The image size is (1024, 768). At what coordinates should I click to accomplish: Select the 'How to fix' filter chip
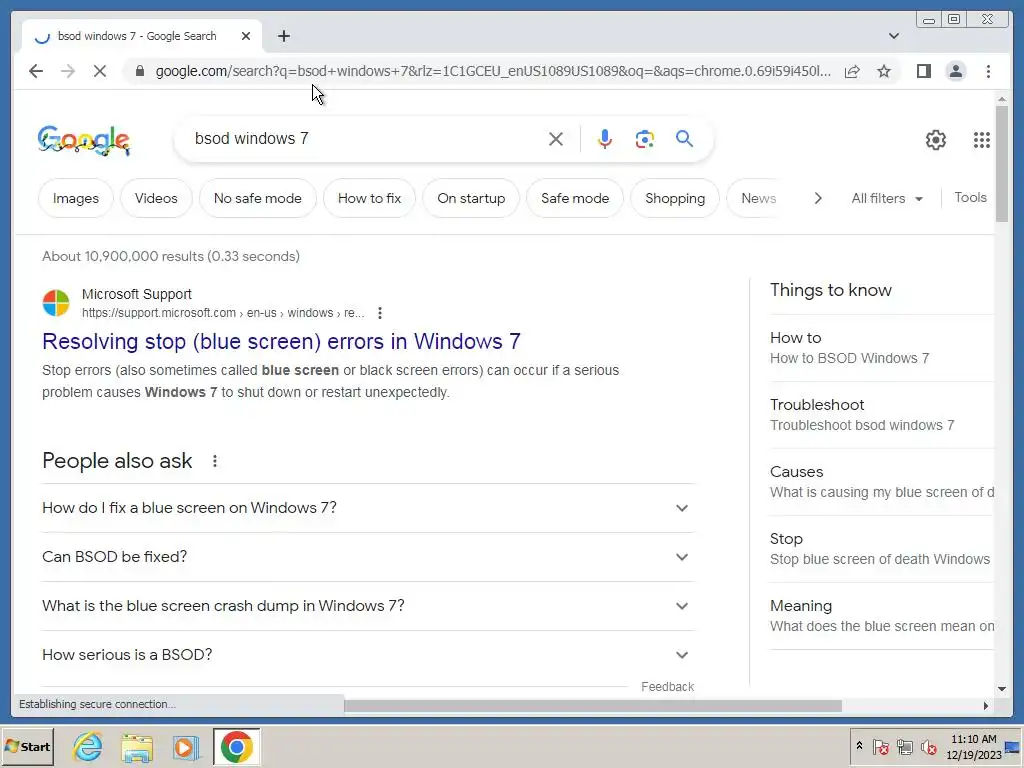(x=369, y=198)
